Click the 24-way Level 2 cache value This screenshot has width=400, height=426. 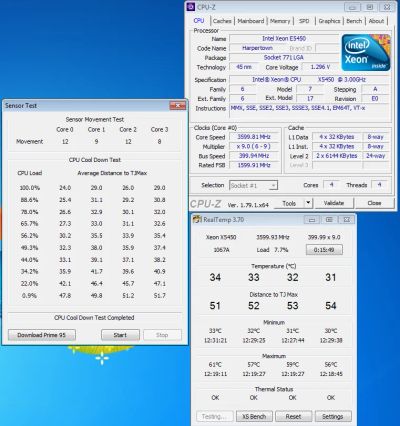(376, 156)
